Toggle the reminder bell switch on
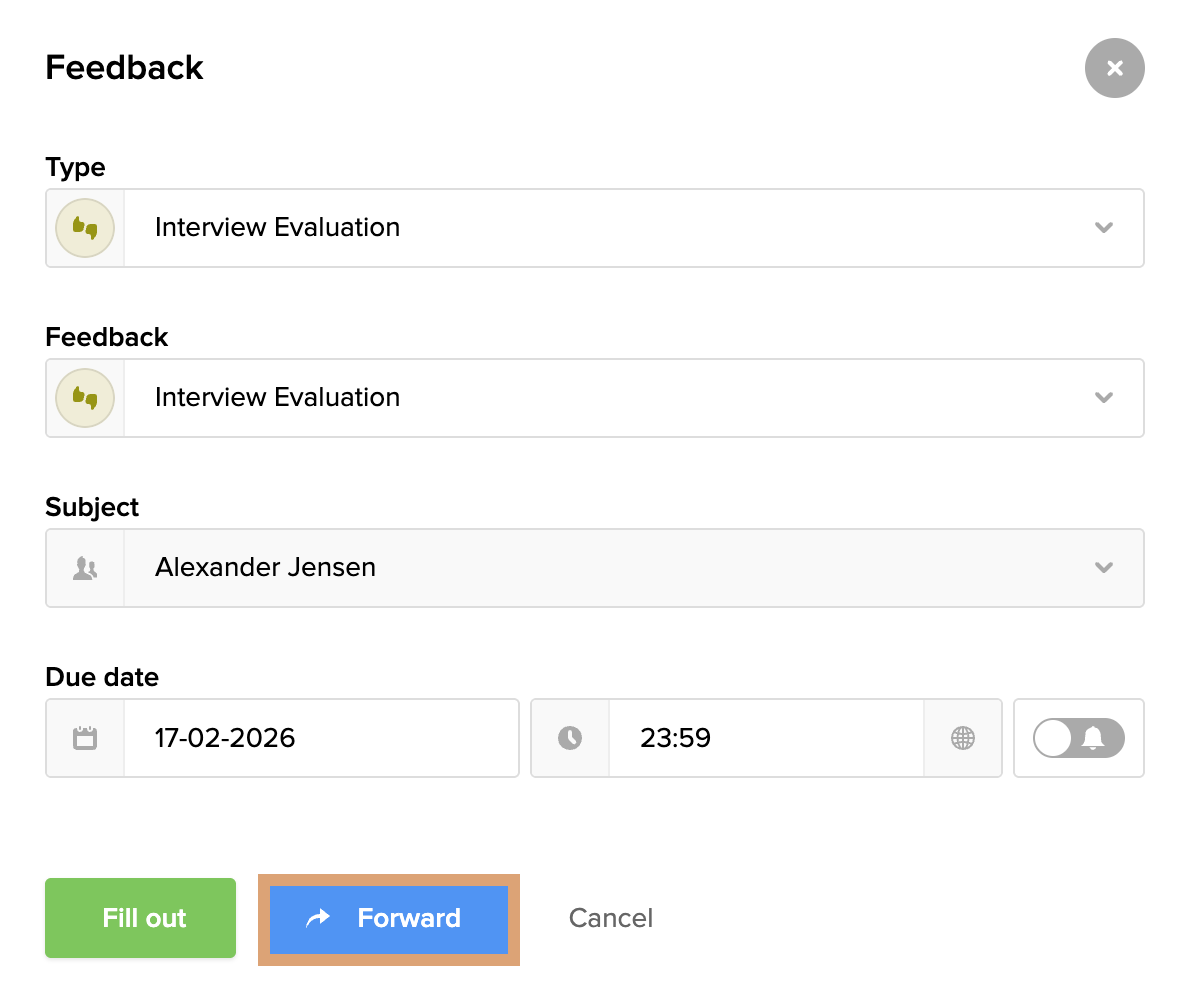 1078,738
